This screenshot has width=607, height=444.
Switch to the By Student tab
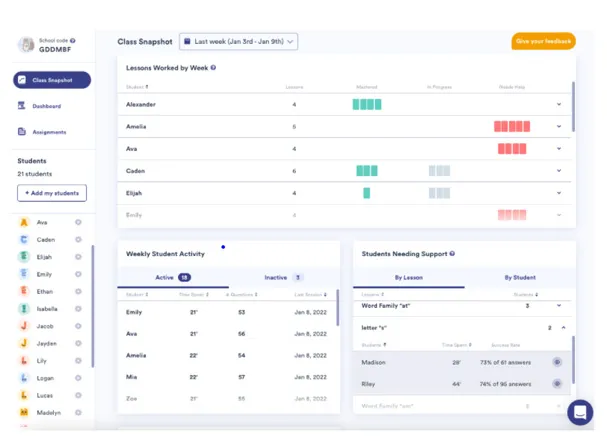point(520,277)
